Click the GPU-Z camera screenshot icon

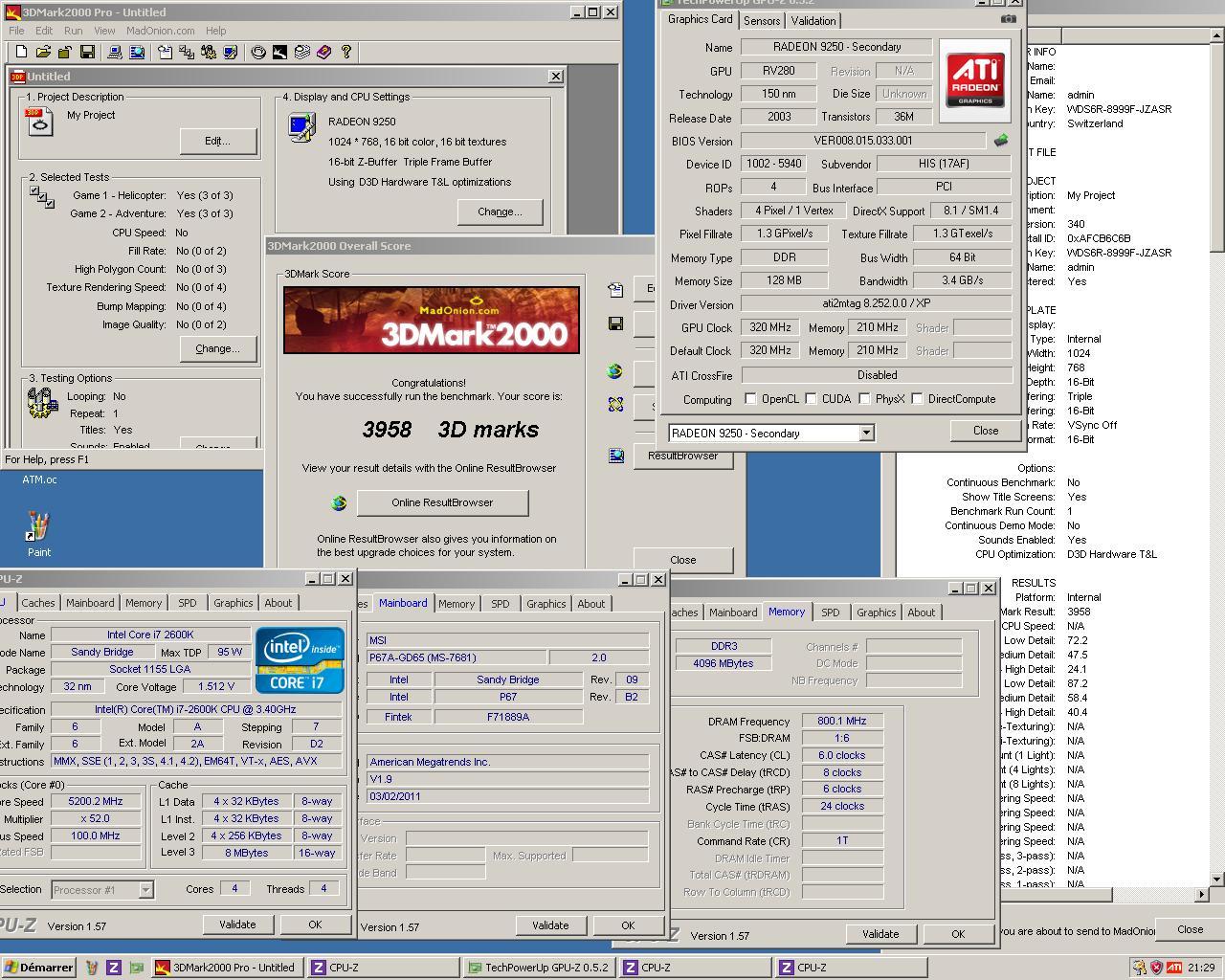point(1008,18)
